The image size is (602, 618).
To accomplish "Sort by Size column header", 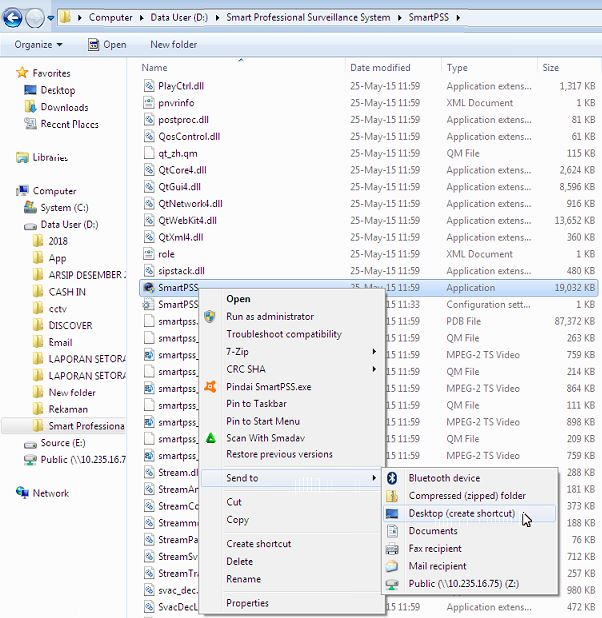I will [x=550, y=68].
